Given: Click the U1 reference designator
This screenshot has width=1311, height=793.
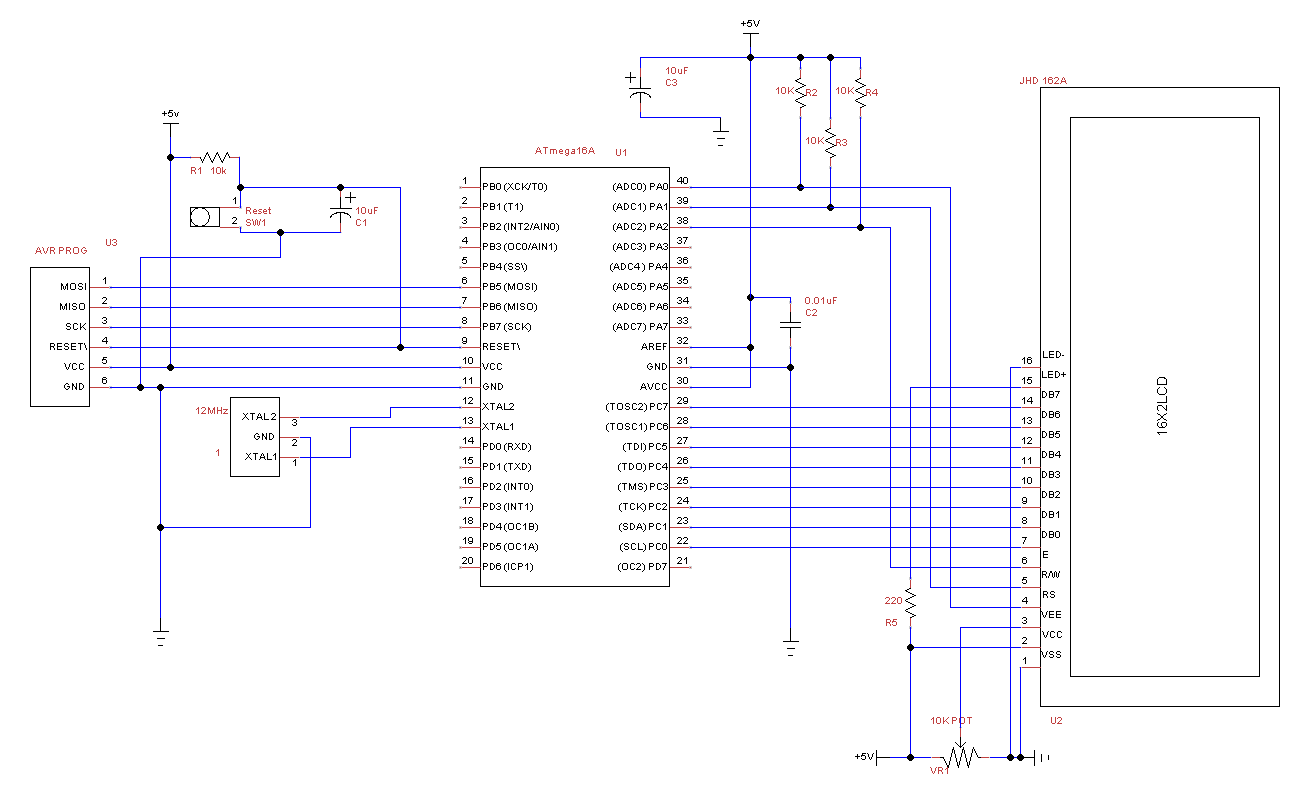Looking at the screenshot, I should click(621, 152).
